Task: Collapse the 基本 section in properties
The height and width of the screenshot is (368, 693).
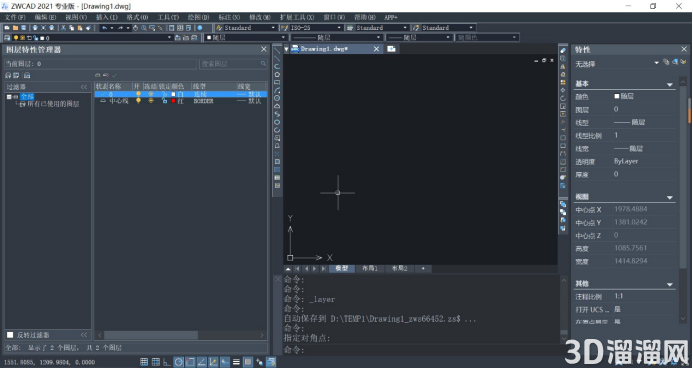Action: click(x=670, y=84)
